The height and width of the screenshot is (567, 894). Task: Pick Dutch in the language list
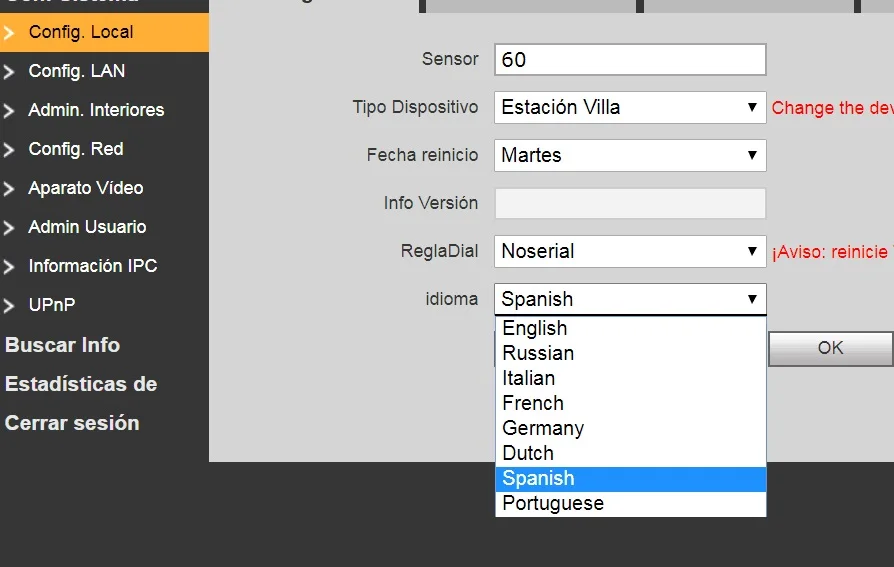click(528, 453)
